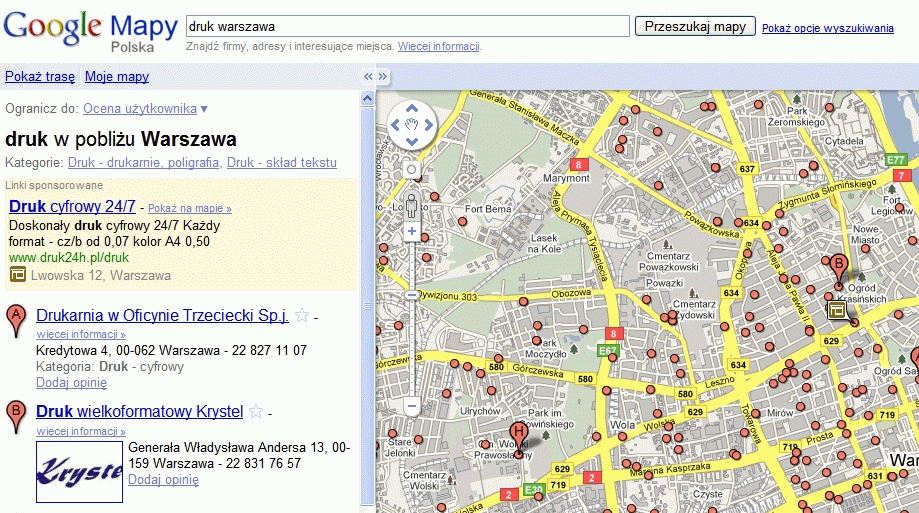This screenshot has height=513, width=919.
Task: Open the Więcej informacji link
Action: point(438,46)
